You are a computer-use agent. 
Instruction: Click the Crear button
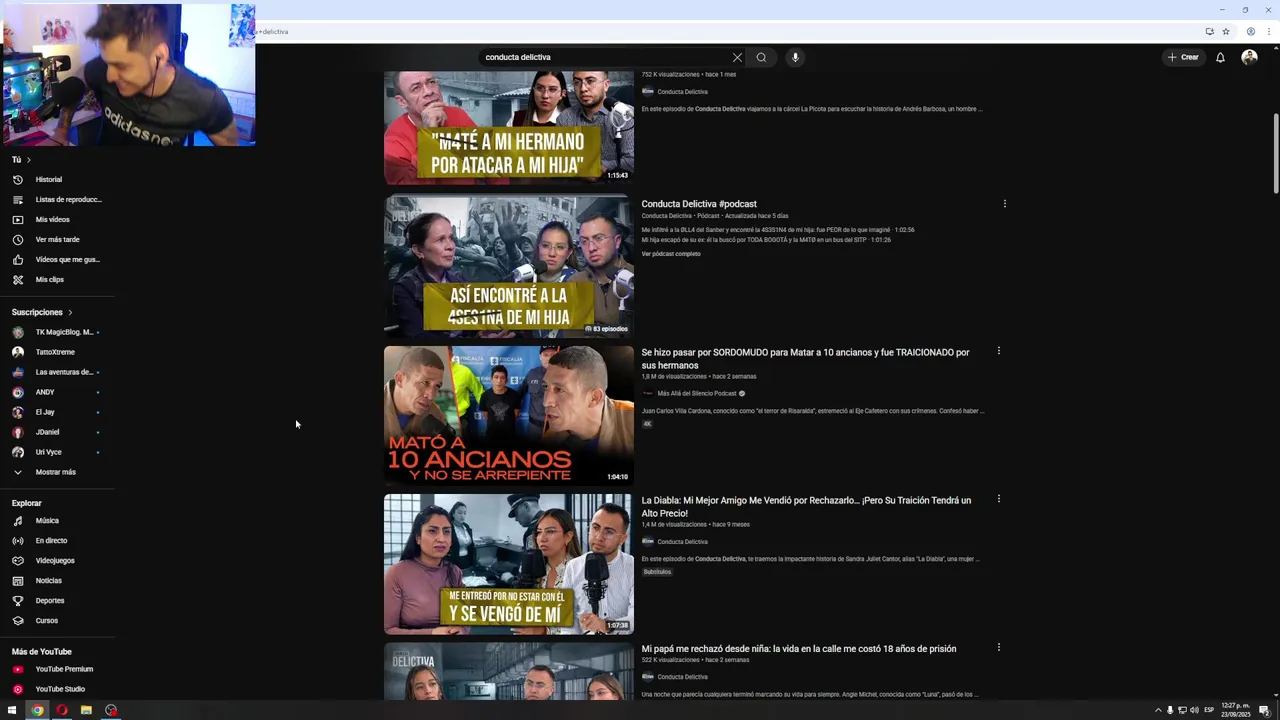[x=1183, y=57]
